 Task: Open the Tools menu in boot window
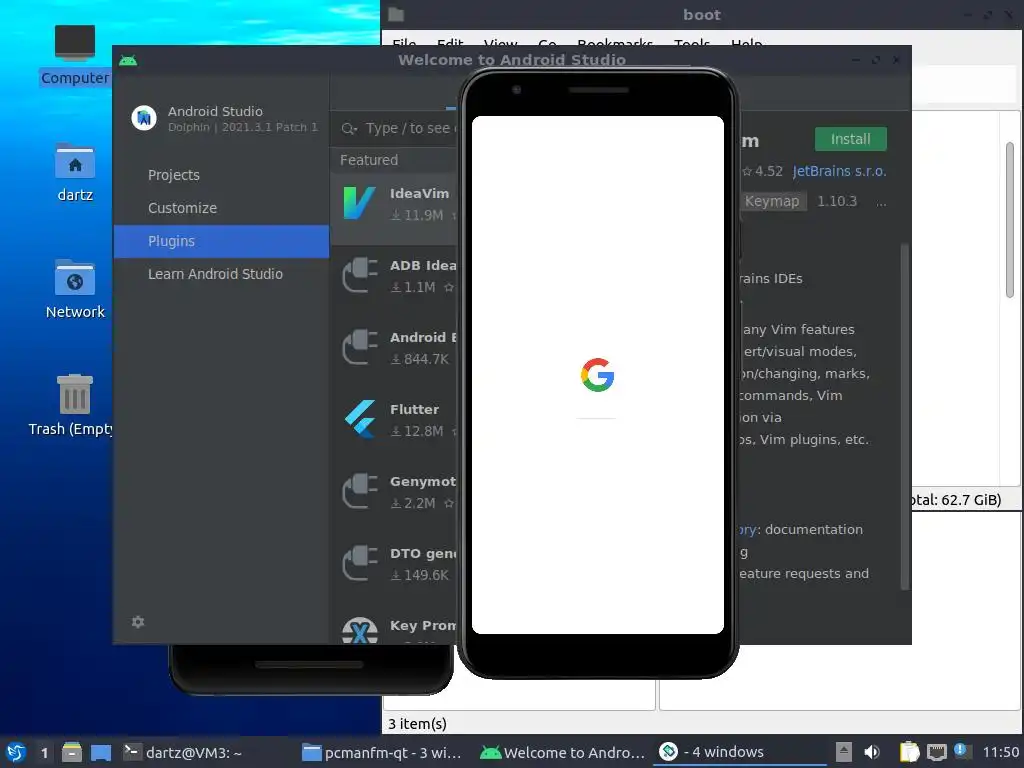(x=692, y=44)
